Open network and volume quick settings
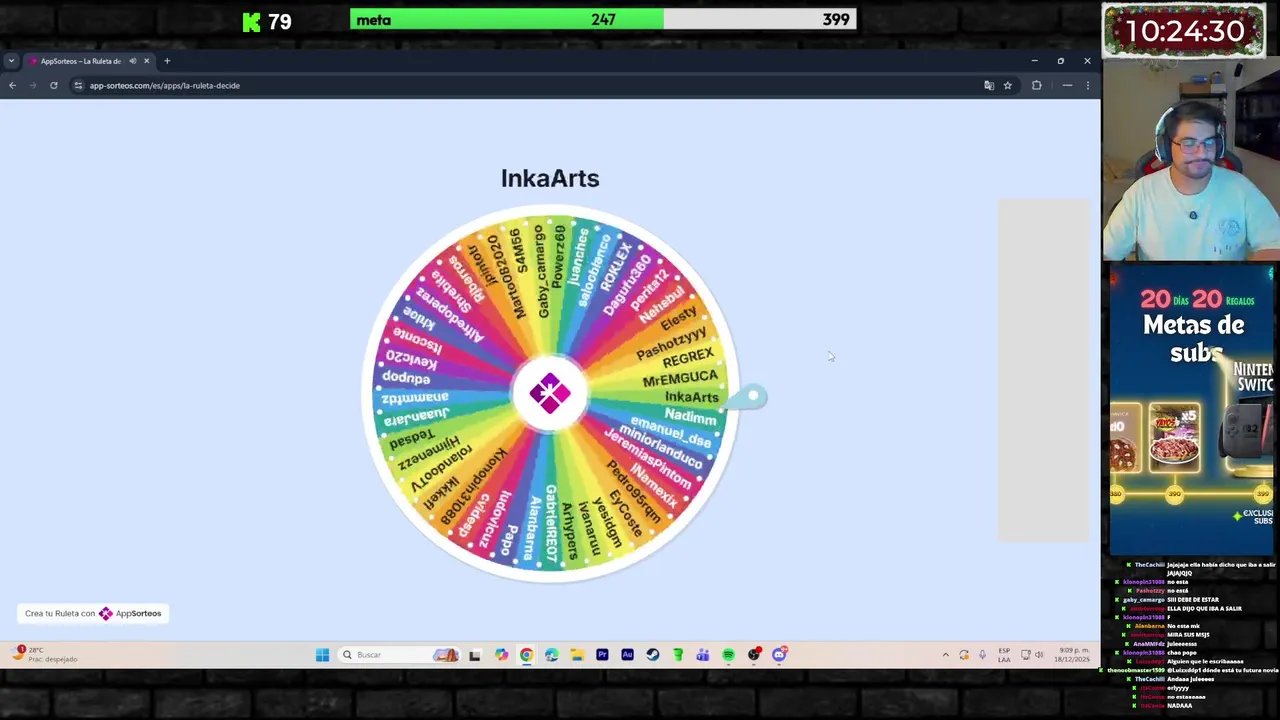Screen dimensions: 1280x720 coord(1032,655)
